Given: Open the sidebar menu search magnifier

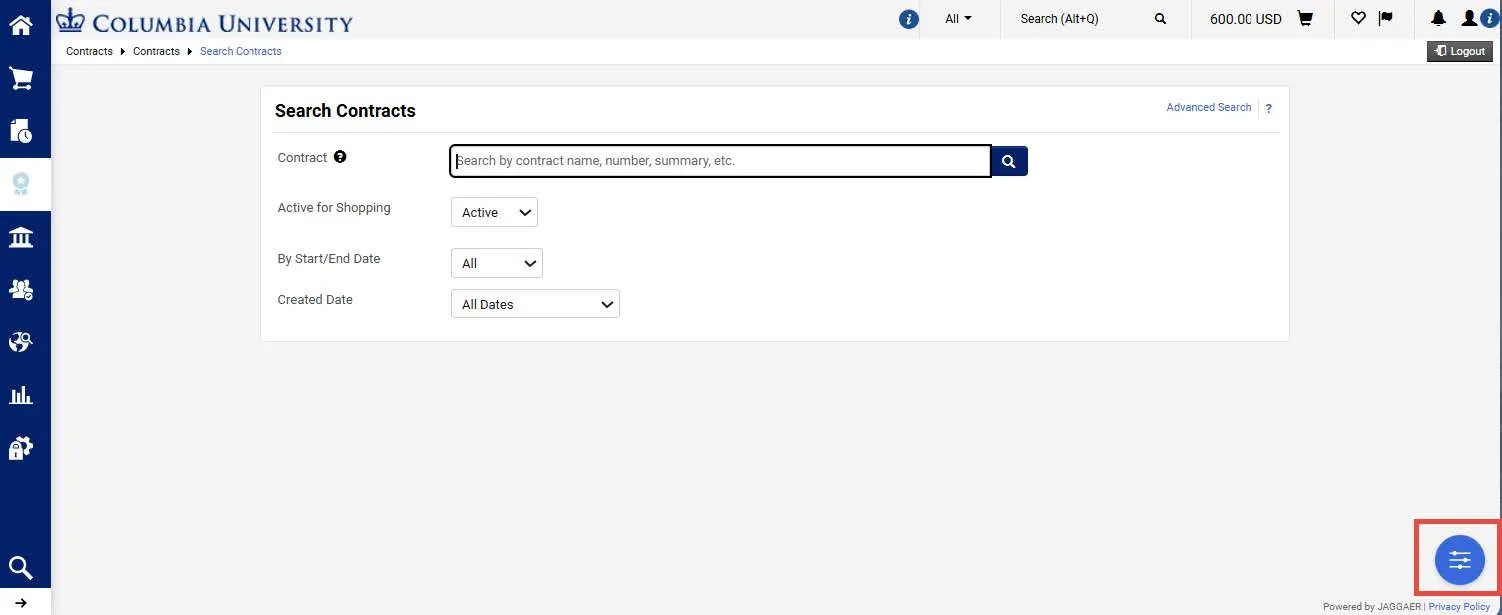Looking at the screenshot, I should click(21, 568).
